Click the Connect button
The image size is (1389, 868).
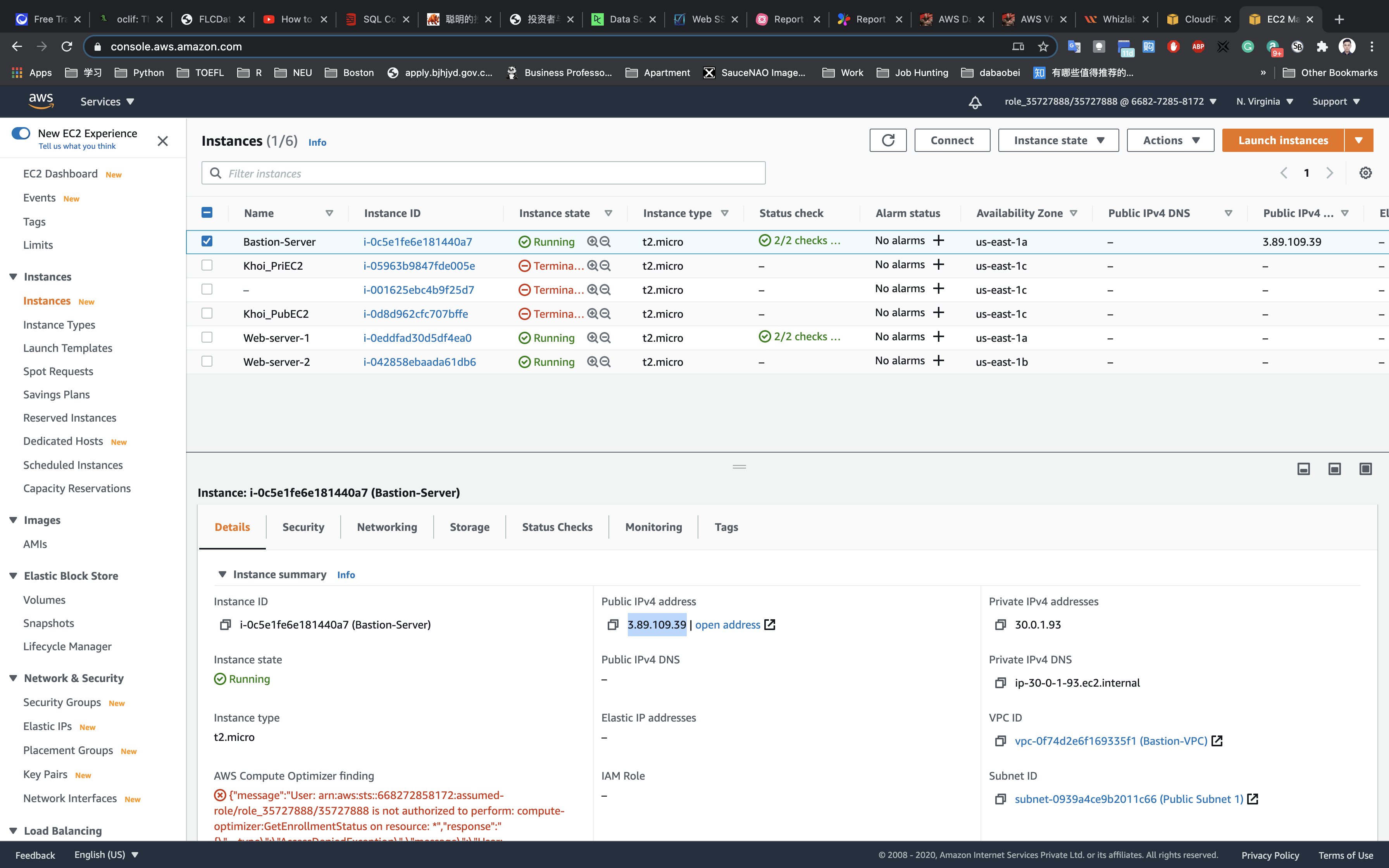coord(951,141)
